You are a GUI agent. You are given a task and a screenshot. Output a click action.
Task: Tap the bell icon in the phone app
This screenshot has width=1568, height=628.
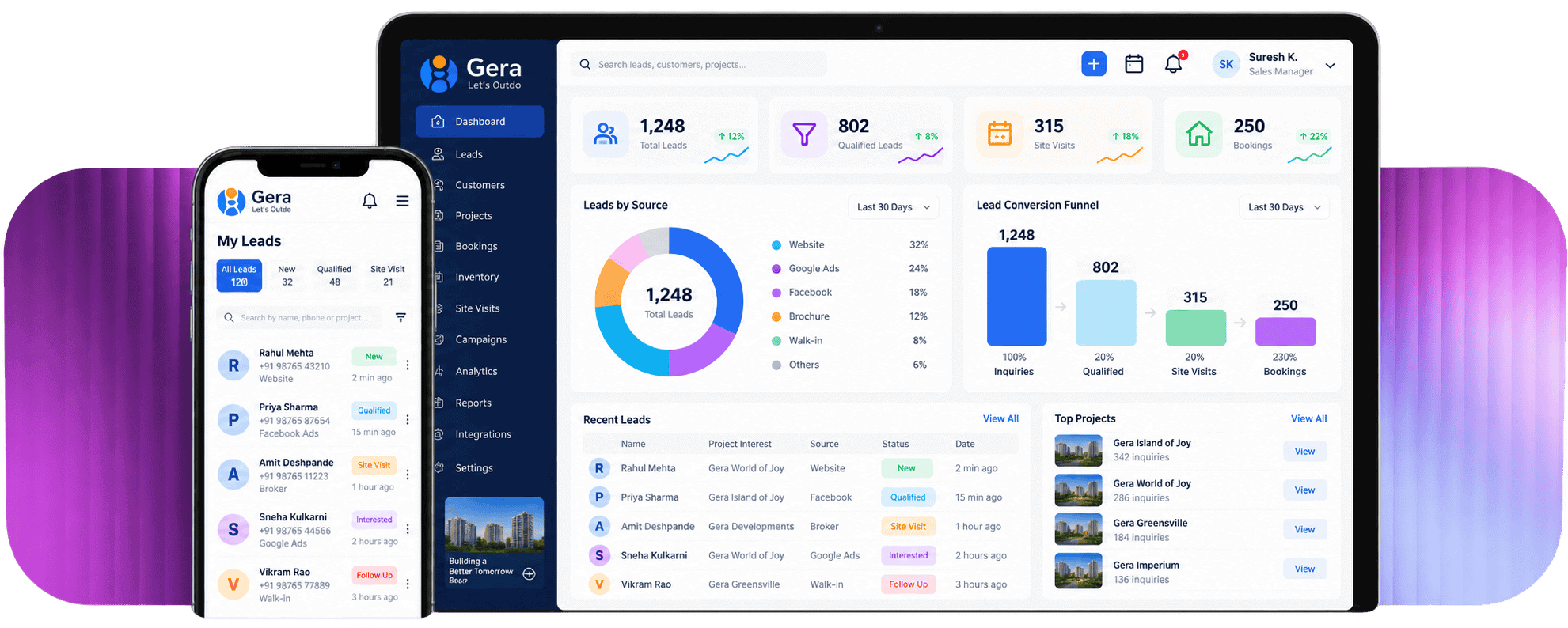click(370, 201)
